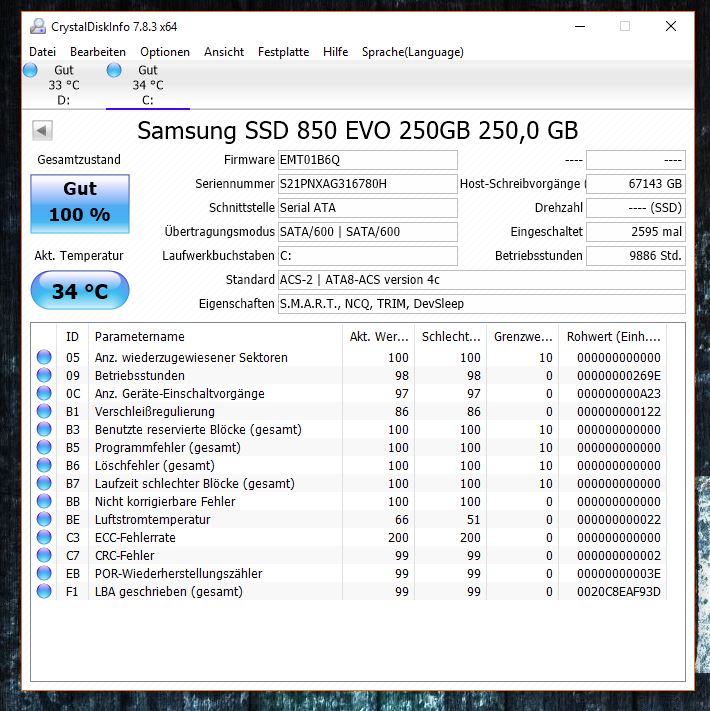
Task: Click the Laufwerkbuchstaben field C:
Action: tap(368, 256)
